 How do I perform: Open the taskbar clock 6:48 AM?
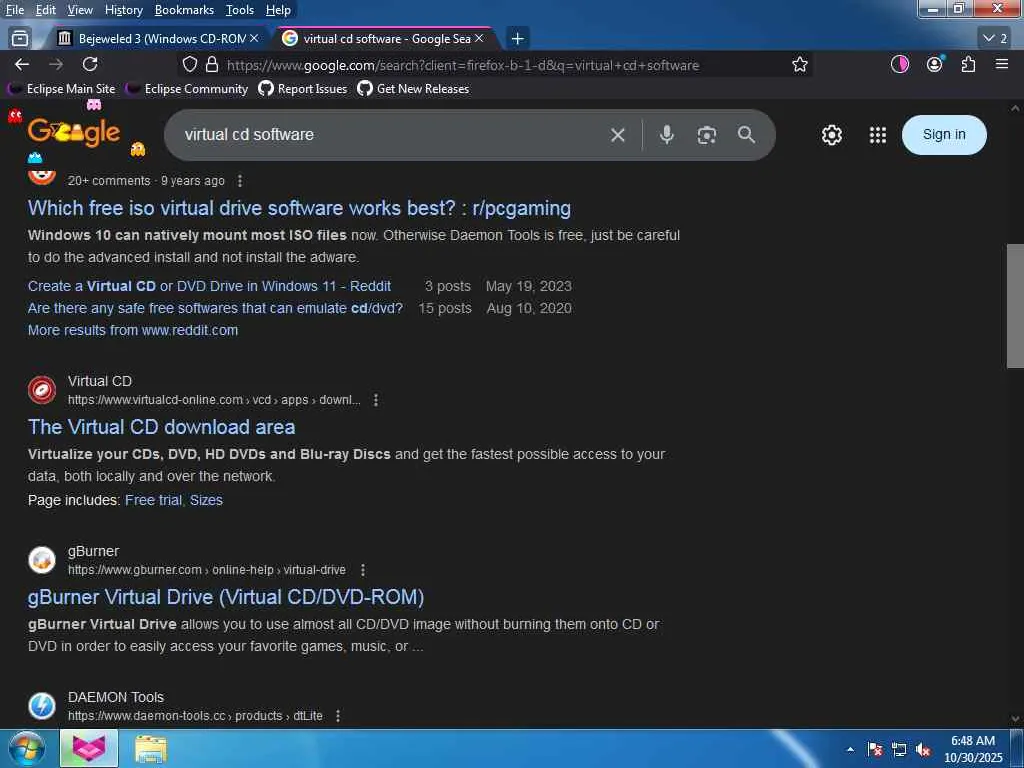(973, 749)
